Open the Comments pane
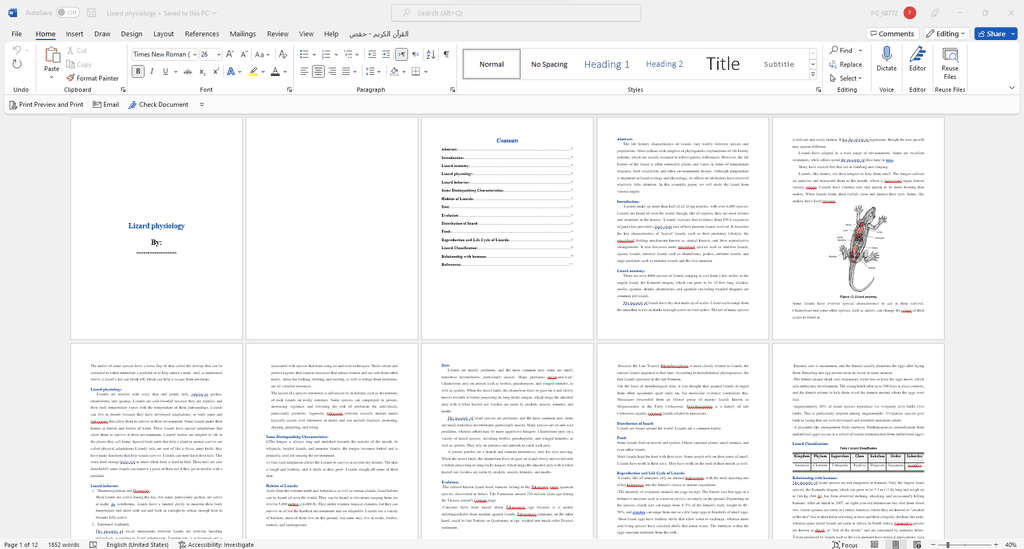This screenshot has width=1024, height=549. [892, 33]
